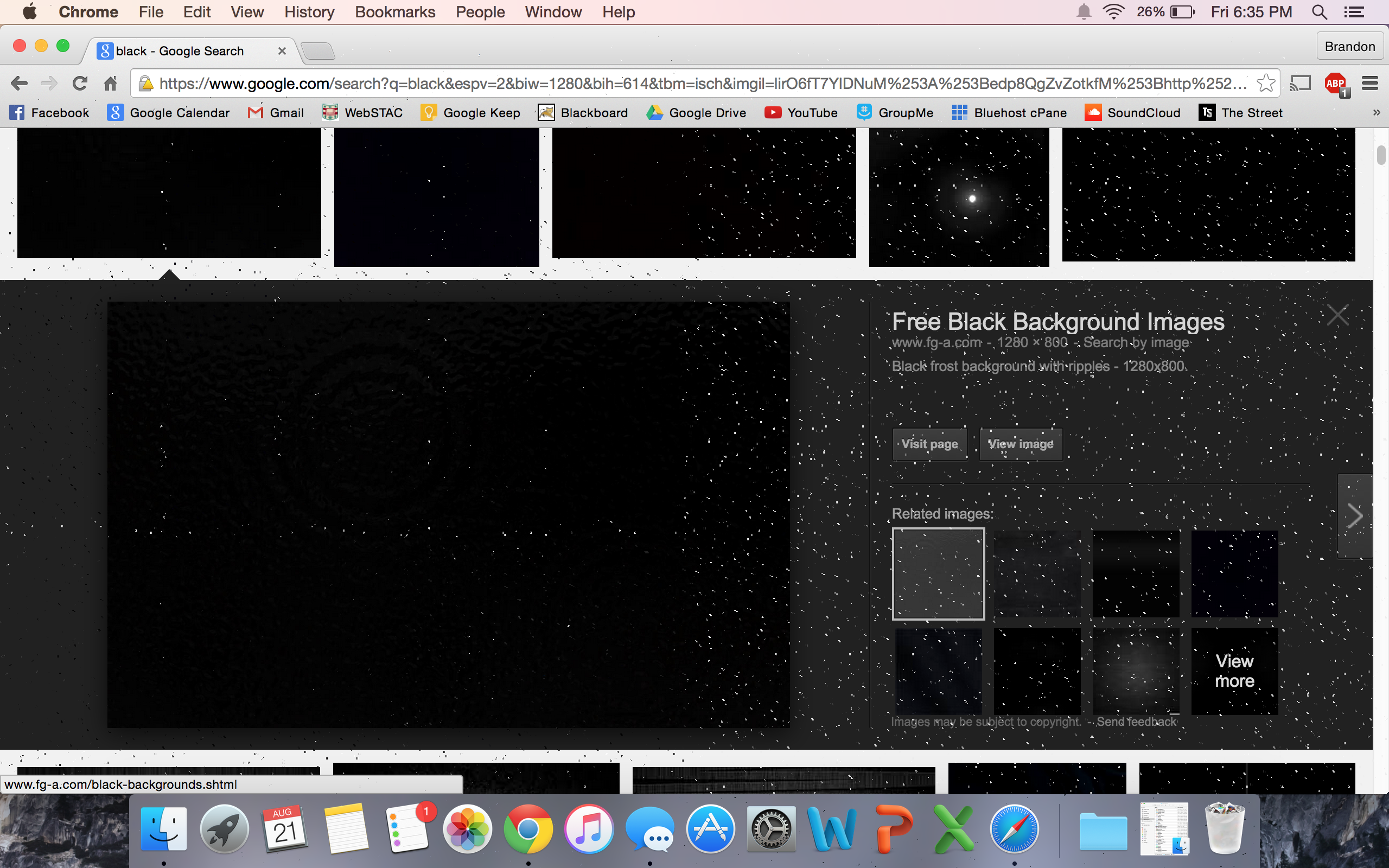The image size is (1389, 868).
Task: Open the Google Drive bookmark
Action: coord(696,113)
